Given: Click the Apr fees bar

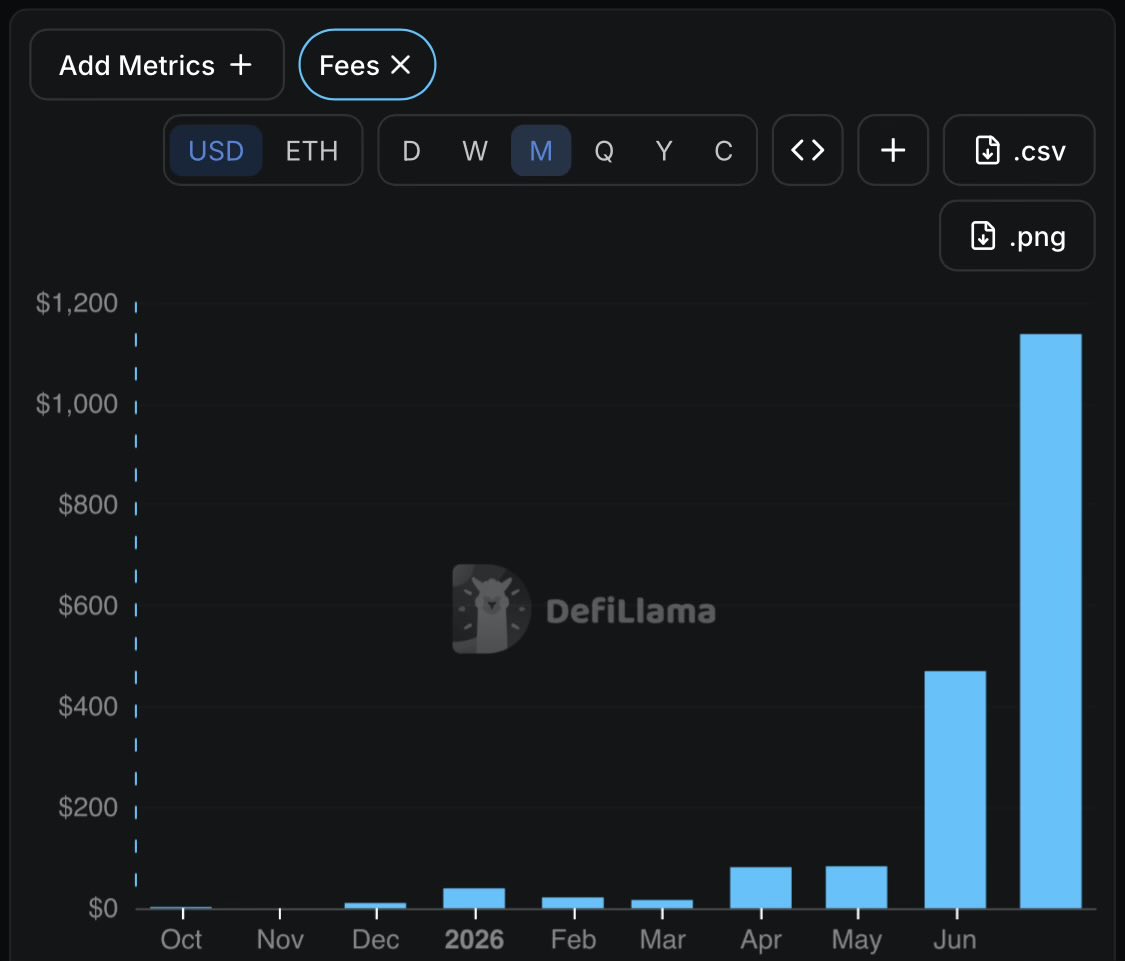Looking at the screenshot, I should [x=761, y=888].
